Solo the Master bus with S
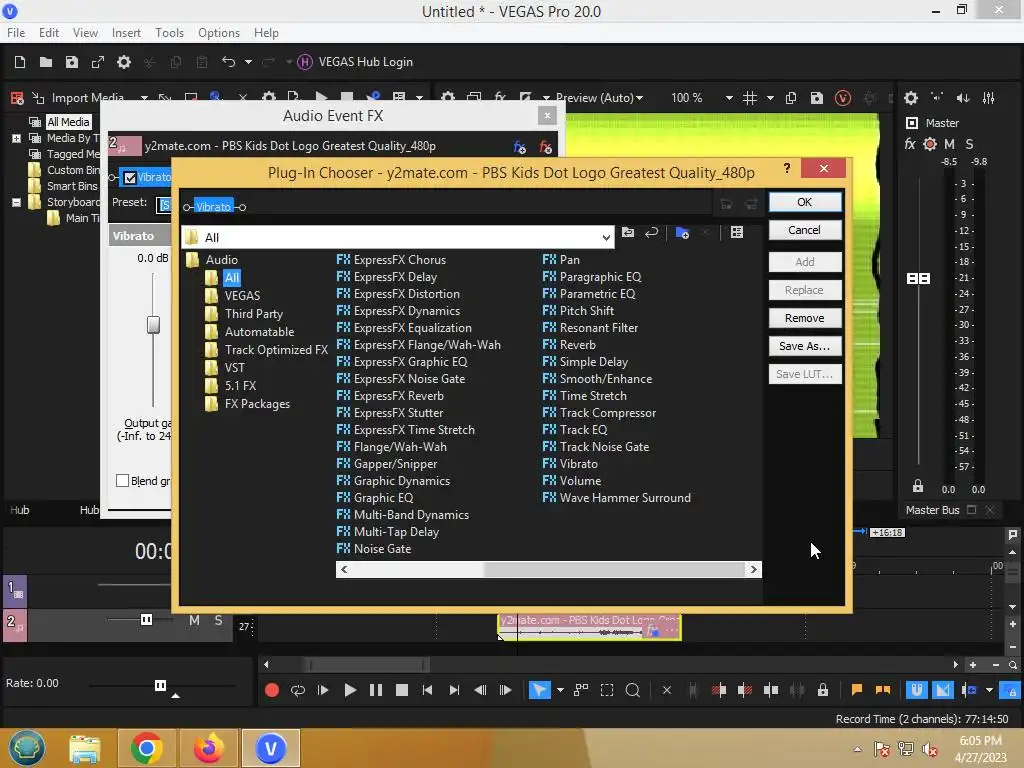The height and width of the screenshot is (768, 1024). point(969,144)
